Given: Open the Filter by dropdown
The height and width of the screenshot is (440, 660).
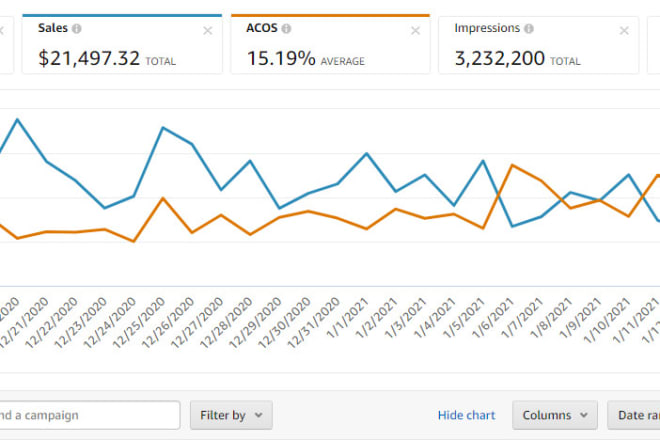Looking at the screenshot, I should (x=231, y=415).
